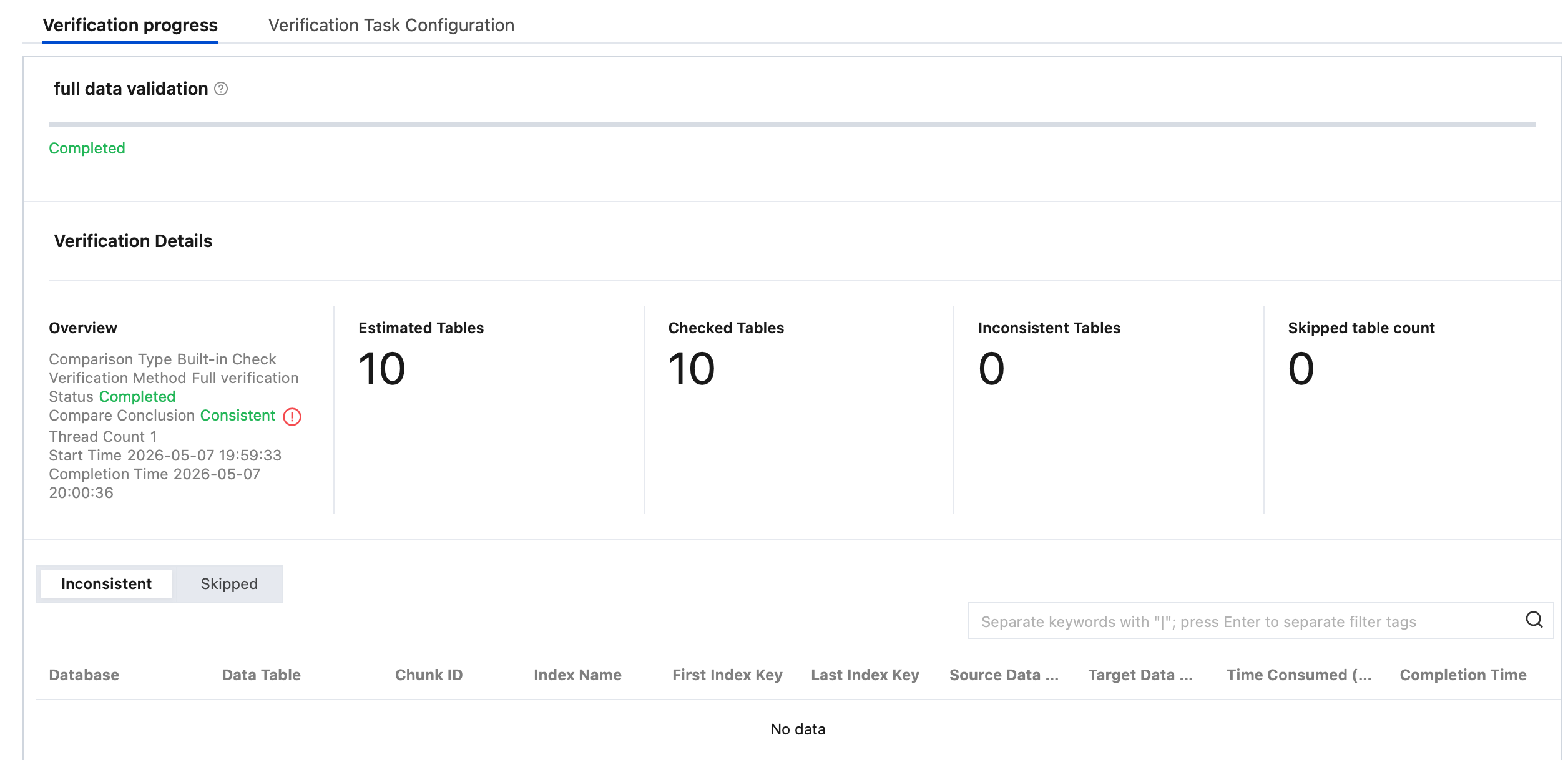Click the Status Completed value in Overview

137,397
